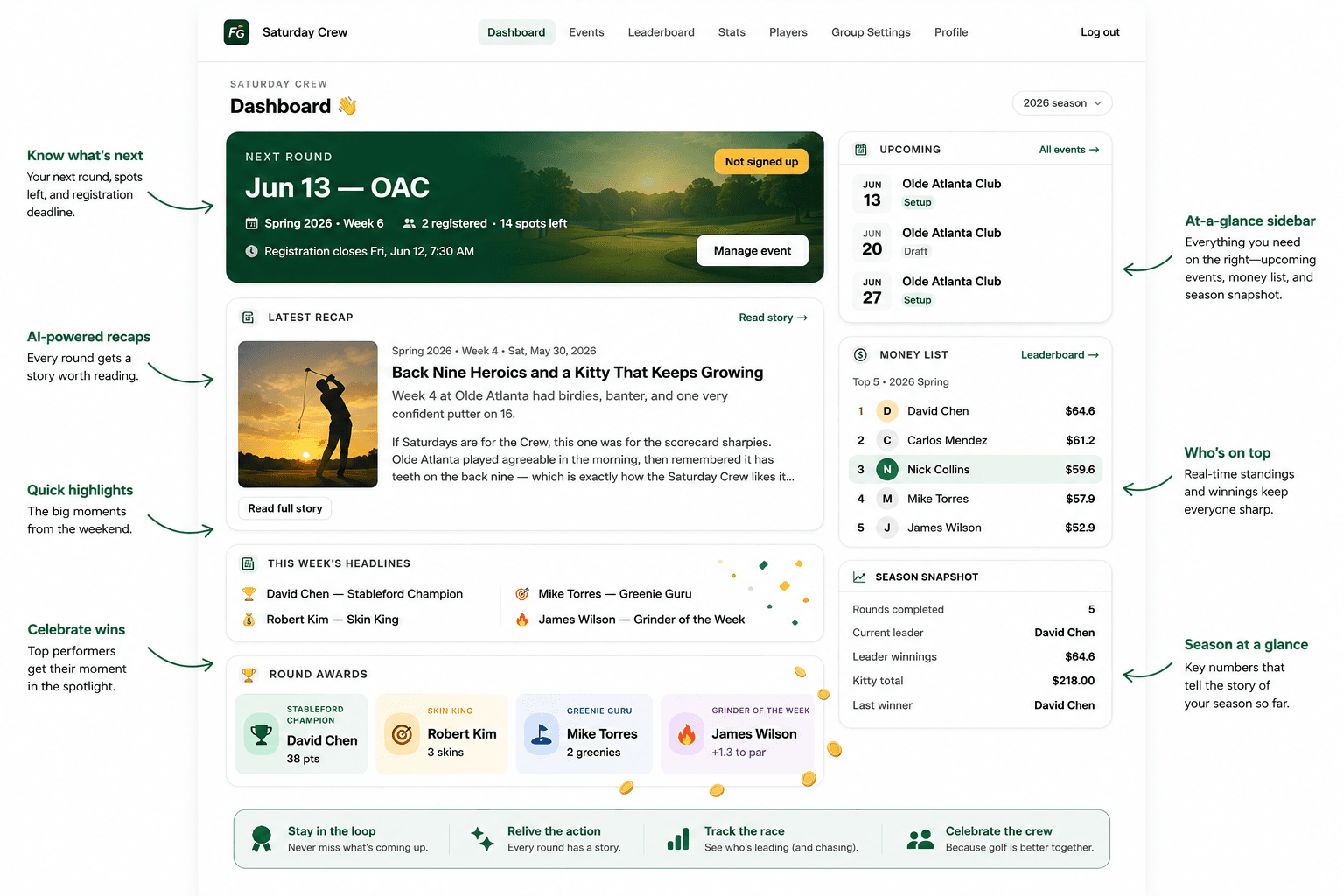Click the chart icon beside Season Snapshot
The width and height of the screenshot is (1344, 896).
(x=859, y=577)
